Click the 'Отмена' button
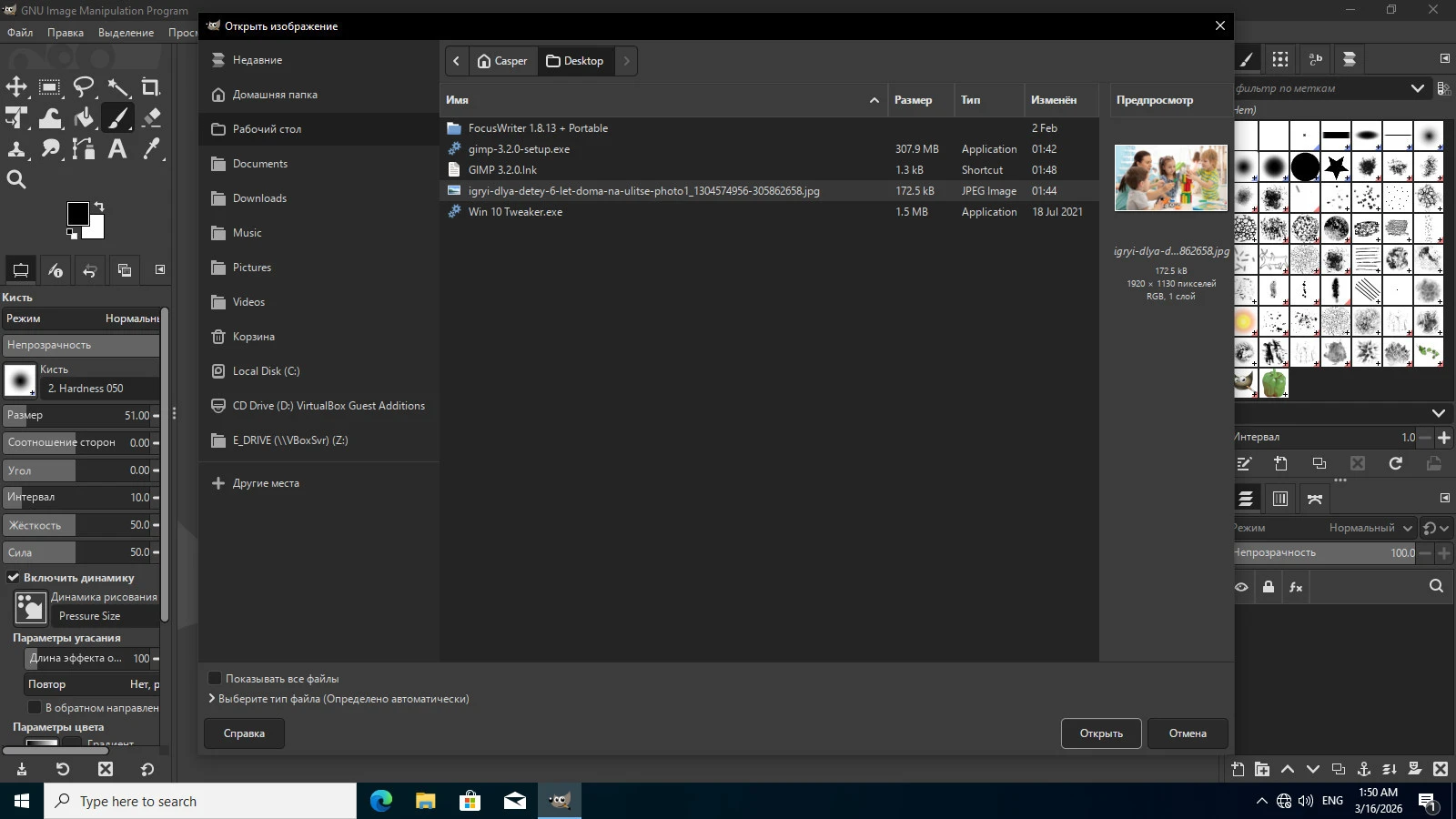Image resolution: width=1456 pixels, height=819 pixels. (1188, 733)
